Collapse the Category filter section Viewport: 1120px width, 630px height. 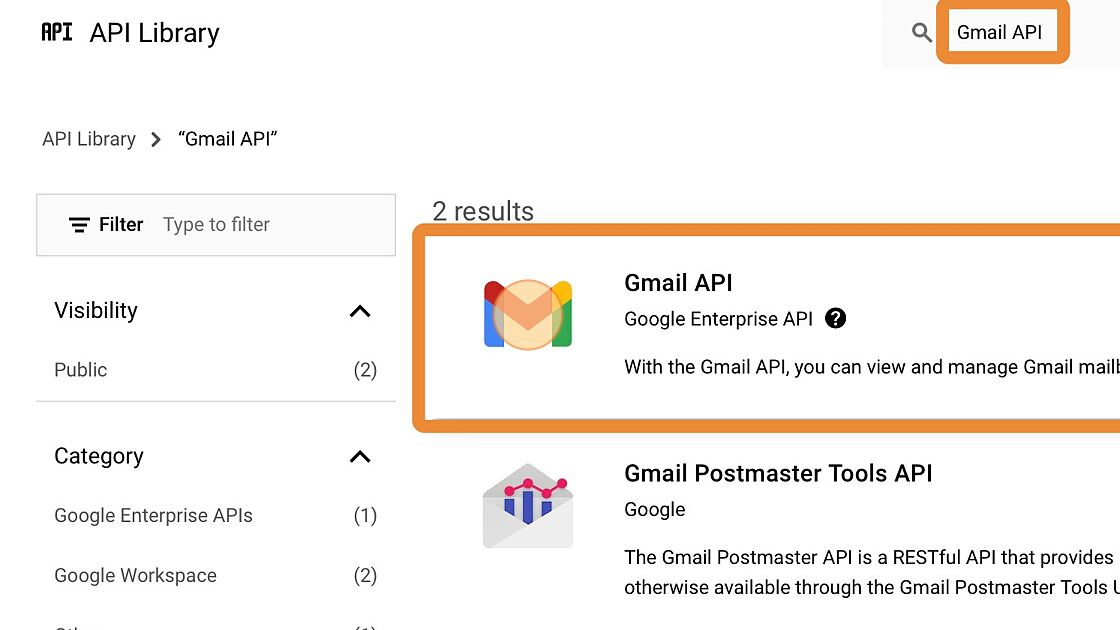point(359,456)
